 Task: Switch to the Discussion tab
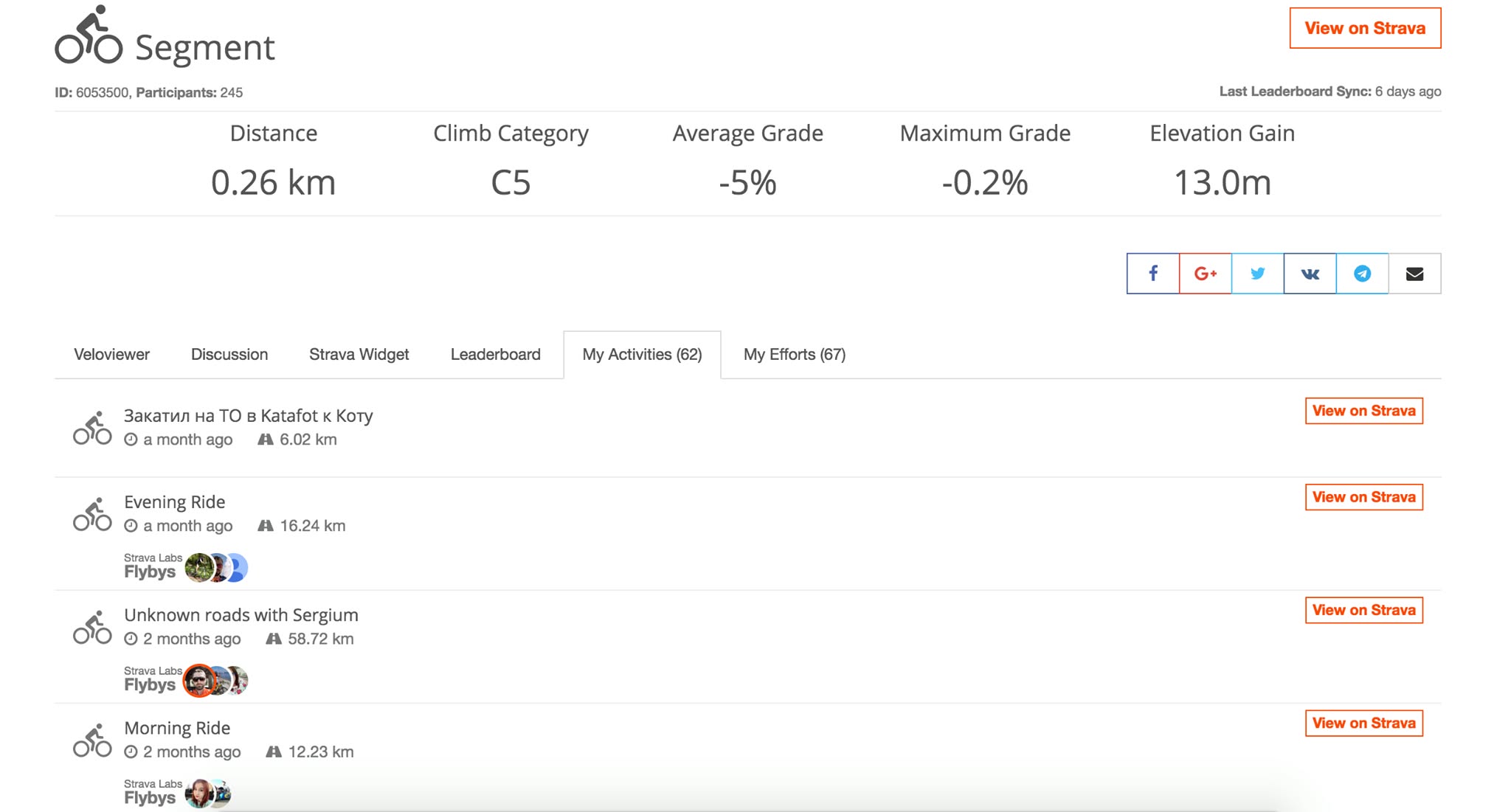click(229, 355)
